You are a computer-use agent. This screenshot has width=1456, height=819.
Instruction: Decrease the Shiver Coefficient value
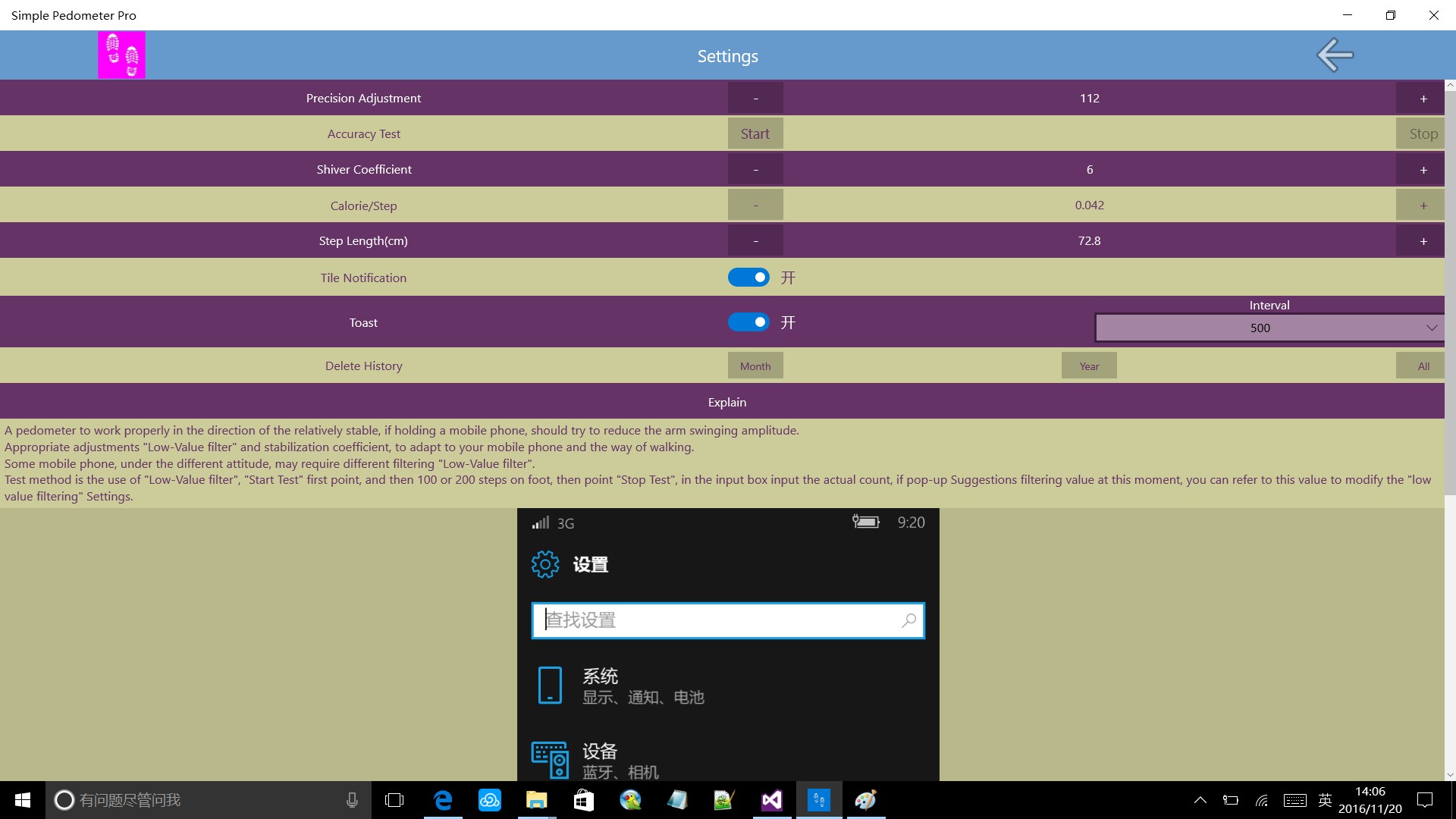[x=755, y=170]
